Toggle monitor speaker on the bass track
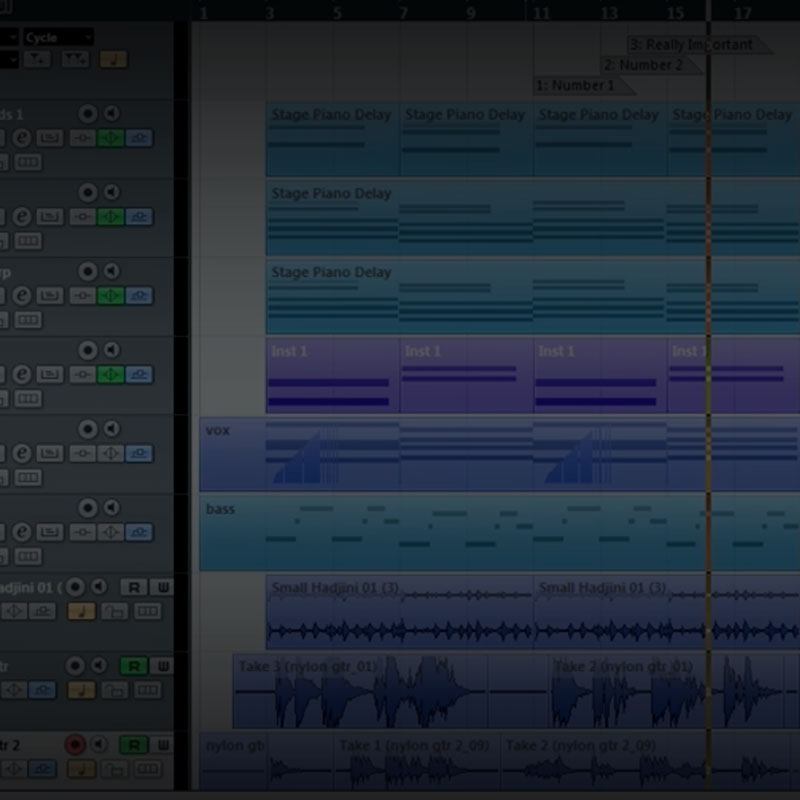This screenshot has height=800, width=800. pos(112,507)
